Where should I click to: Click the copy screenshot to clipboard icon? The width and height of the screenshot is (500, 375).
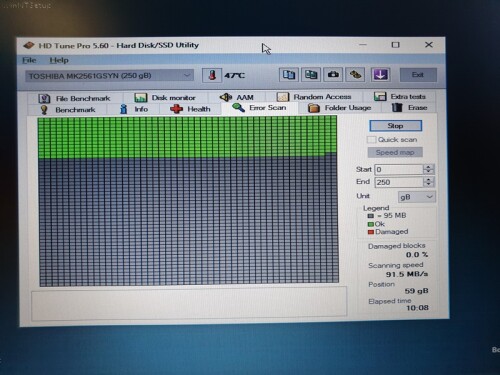[x=311, y=75]
